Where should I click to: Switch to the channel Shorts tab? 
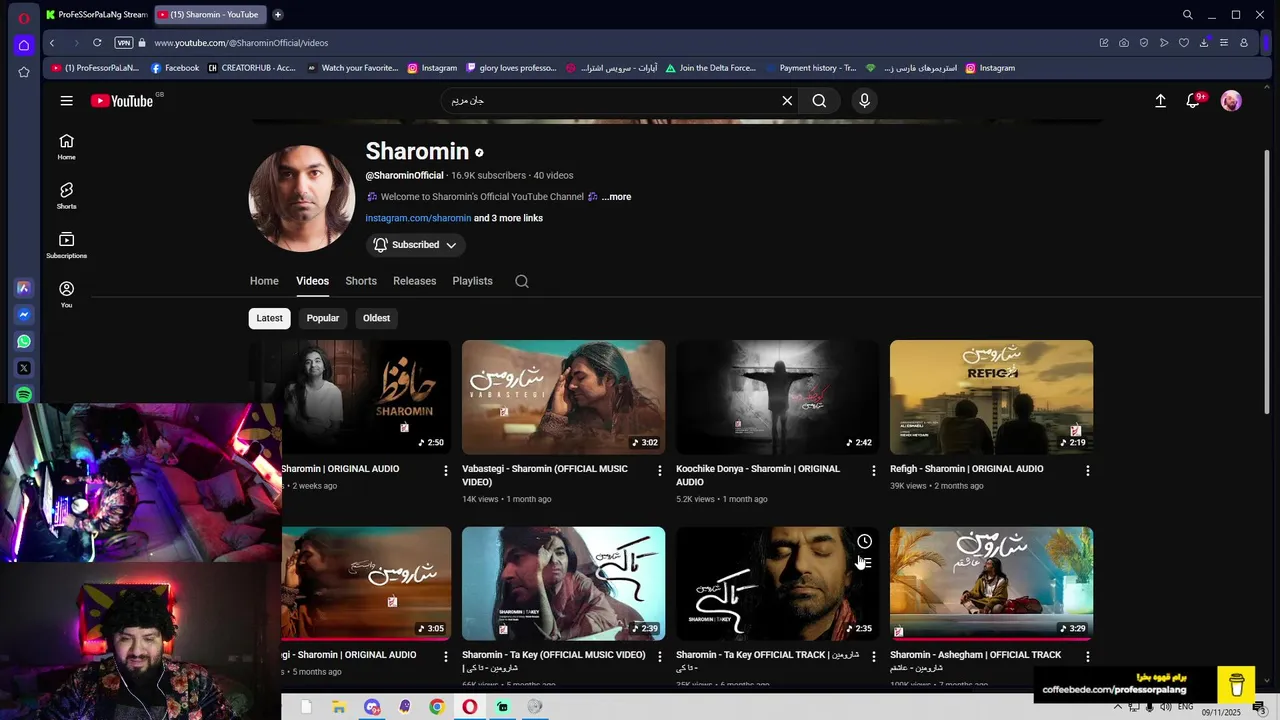[361, 281]
